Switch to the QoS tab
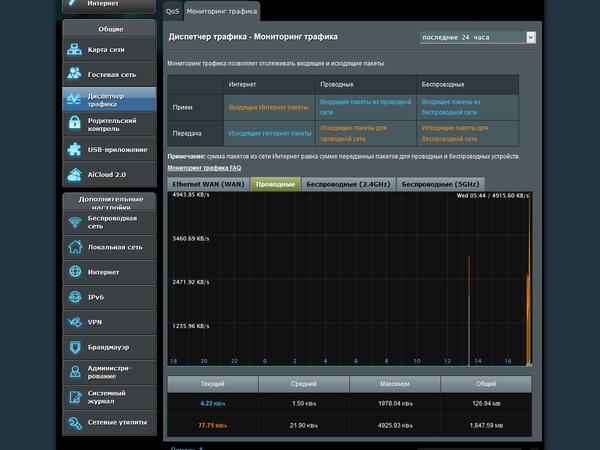 [173, 11]
